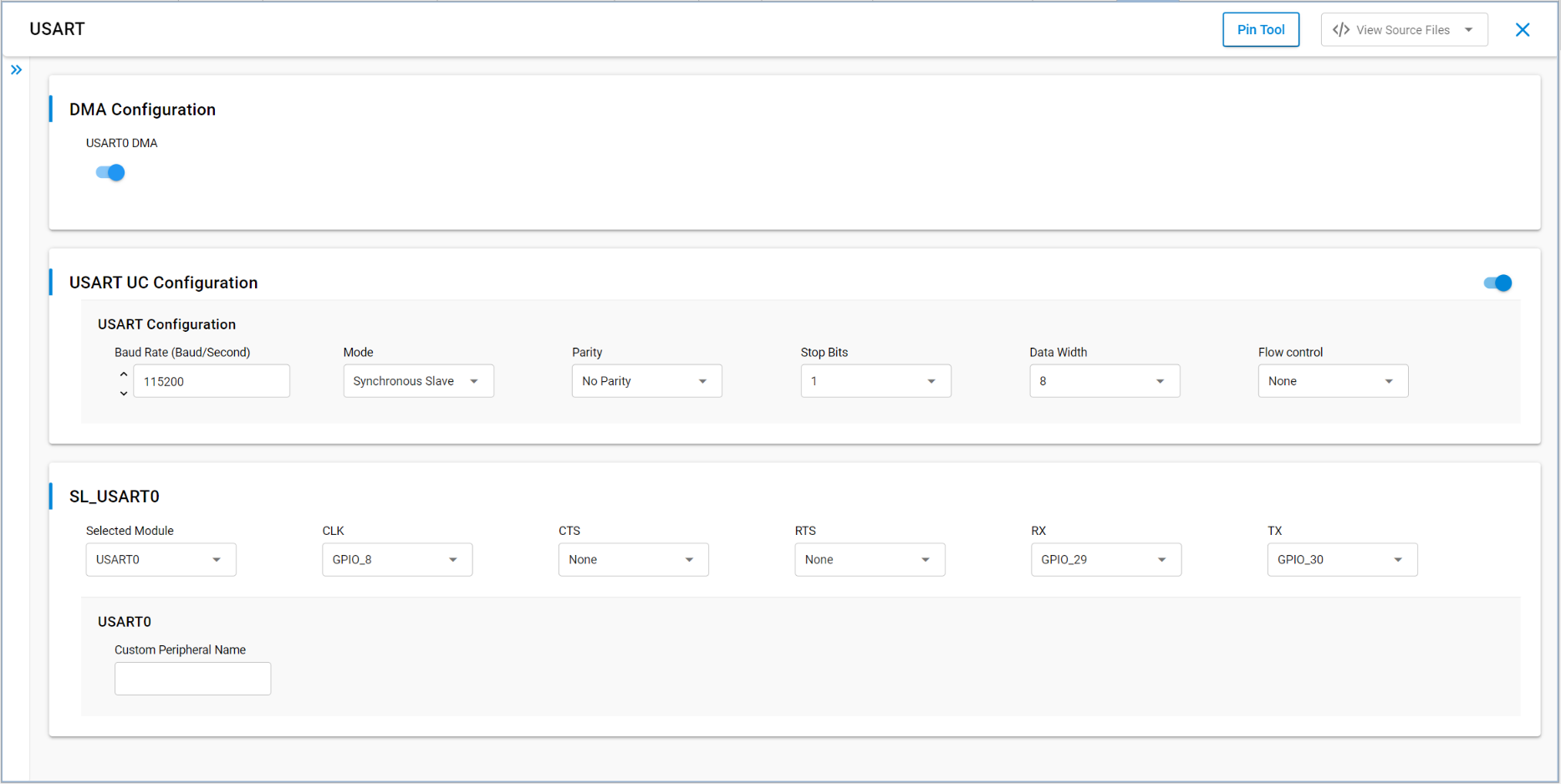Toggle the USART0 DMA switch
This screenshot has width=1561, height=784.
110,172
